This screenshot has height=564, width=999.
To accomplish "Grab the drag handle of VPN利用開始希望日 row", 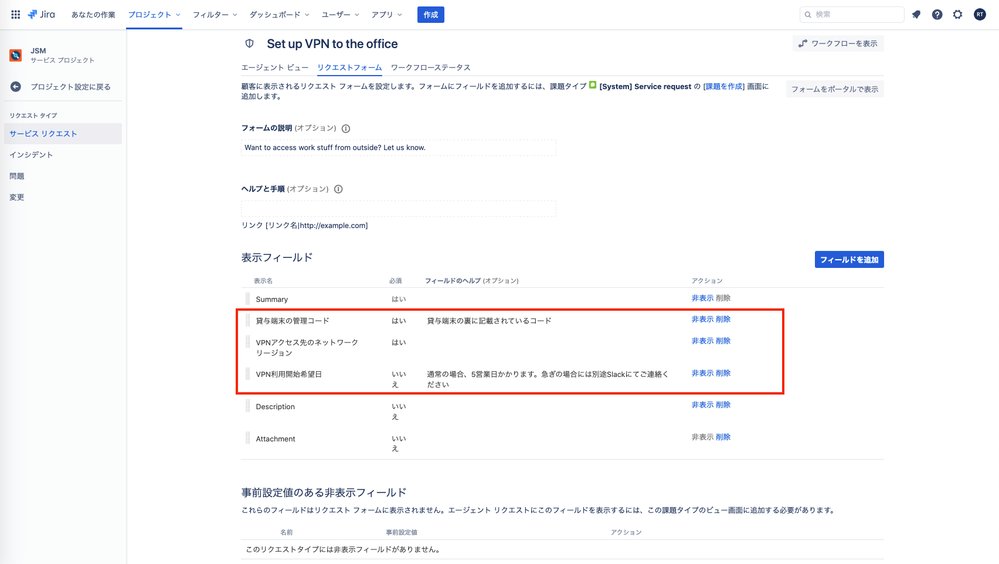I will tap(248, 374).
